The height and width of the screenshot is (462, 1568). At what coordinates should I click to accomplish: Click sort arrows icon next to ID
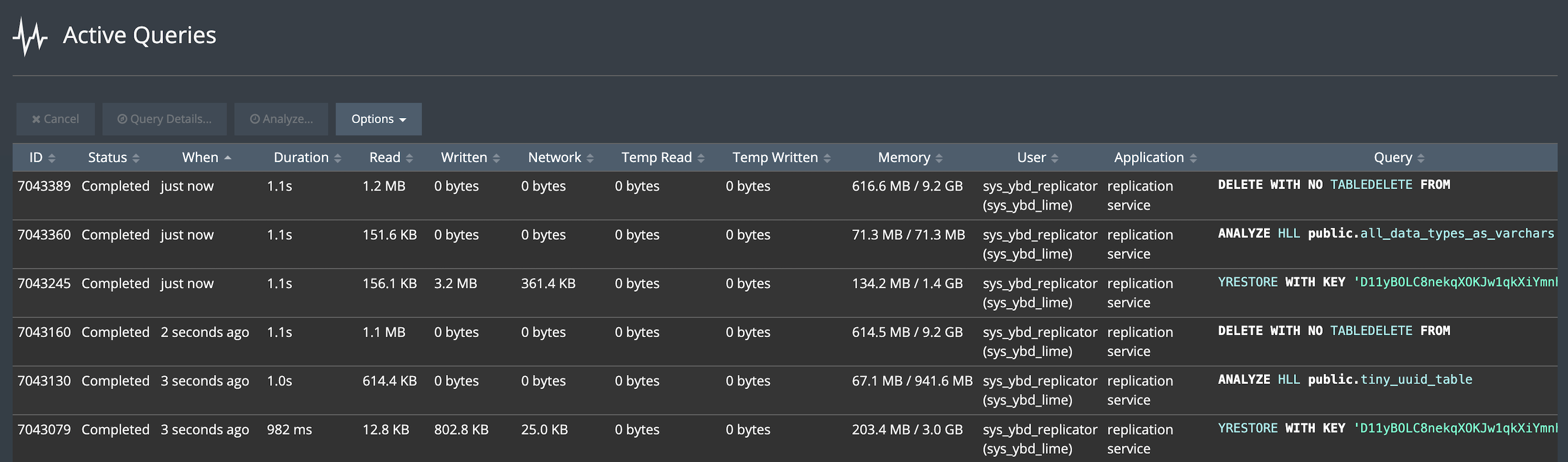(52, 158)
